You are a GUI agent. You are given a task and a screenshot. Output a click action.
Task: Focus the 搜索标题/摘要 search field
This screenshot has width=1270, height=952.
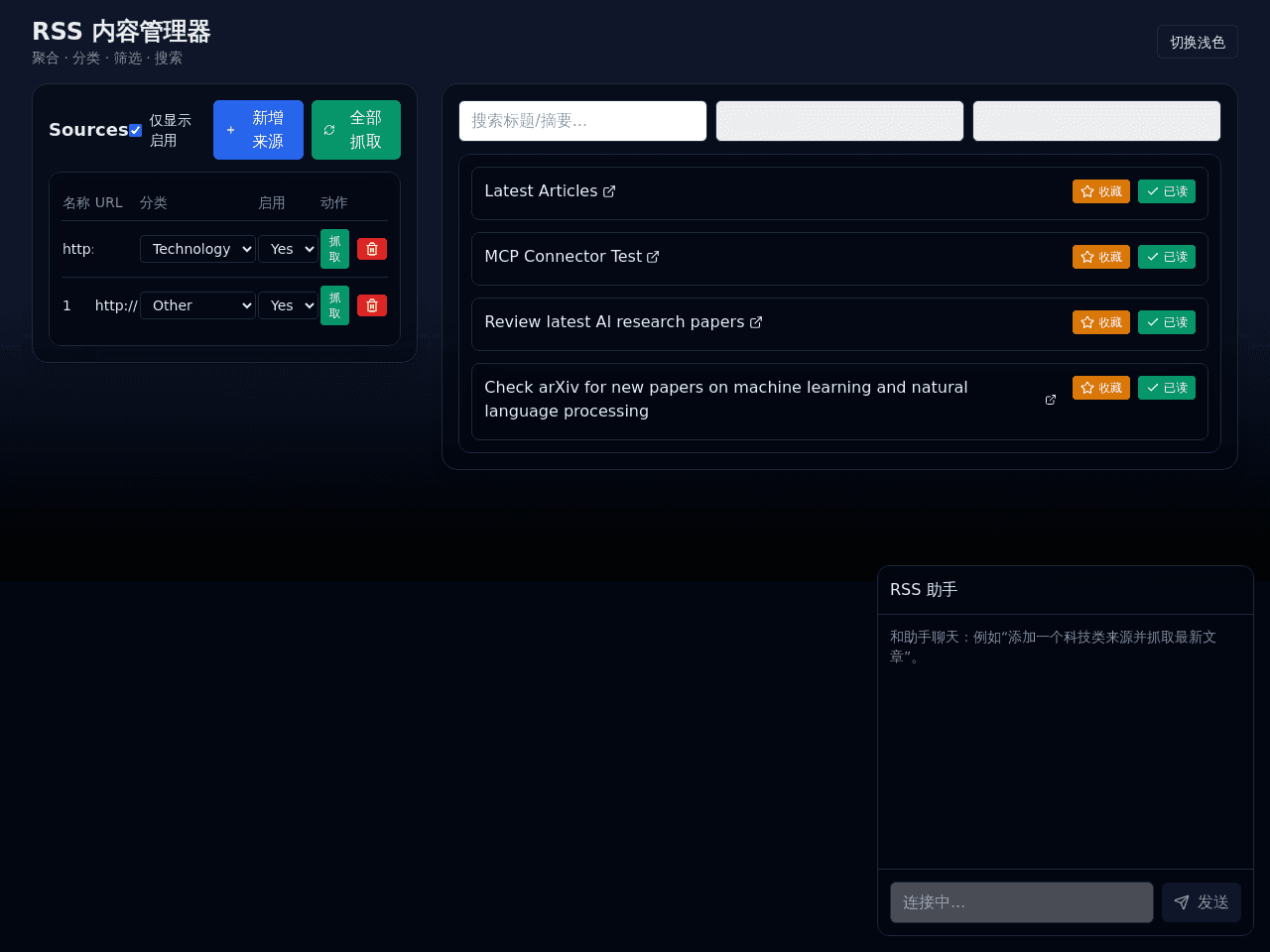pos(582,121)
